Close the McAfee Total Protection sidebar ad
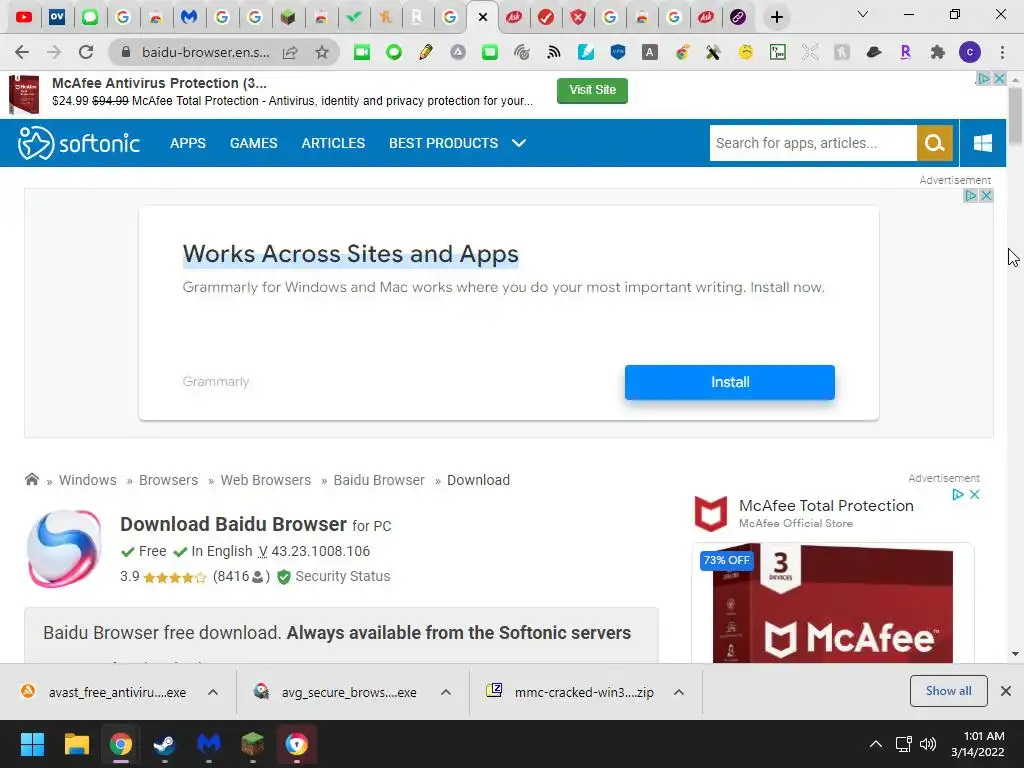The height and width of the screenshot is (768, 1024). pyautogui.click(x=974, y=494)
